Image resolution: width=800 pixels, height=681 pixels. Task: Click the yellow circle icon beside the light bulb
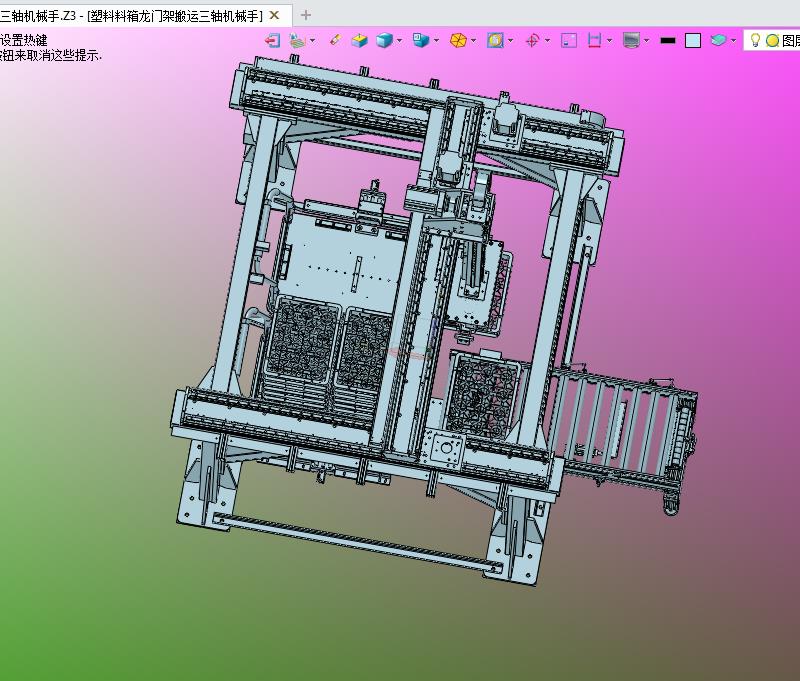click(x=772, y=41)
